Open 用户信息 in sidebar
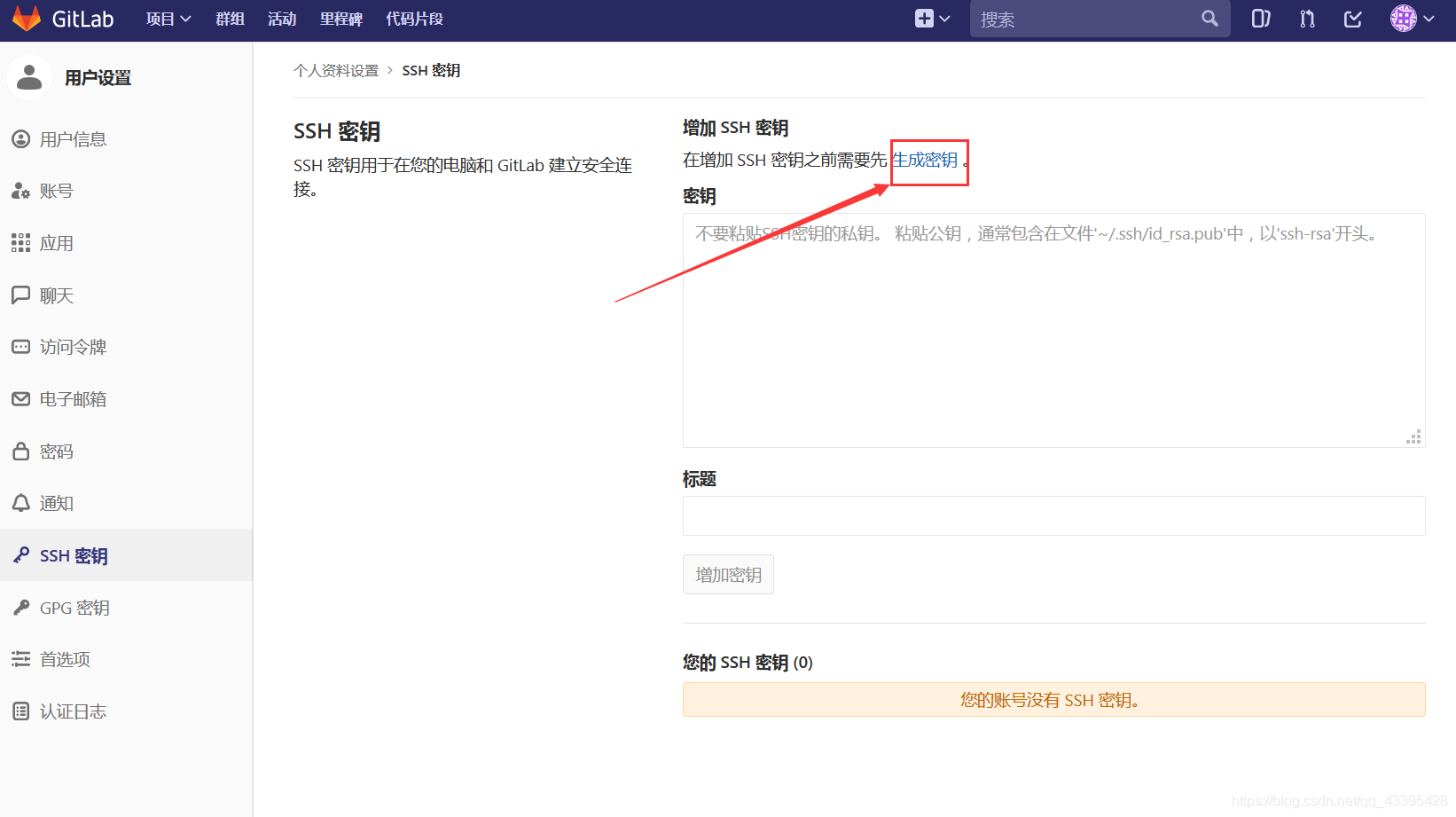This screenshot has width=1456, height=817. pos(126,139)
